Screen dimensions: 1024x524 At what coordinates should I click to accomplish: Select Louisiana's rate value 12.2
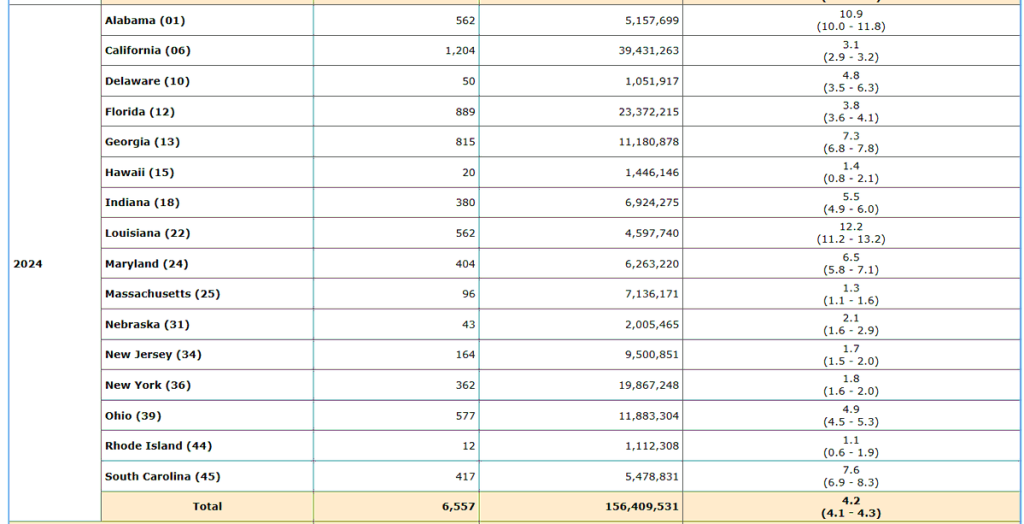tap(851, 227)
